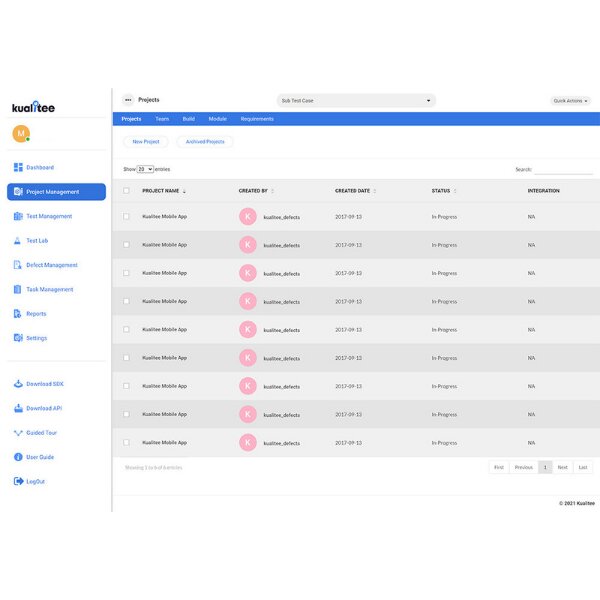Image resolution: width=600 pixels, height=600 pixels.
Task: Click the Next page button
Action: (562, 467)
